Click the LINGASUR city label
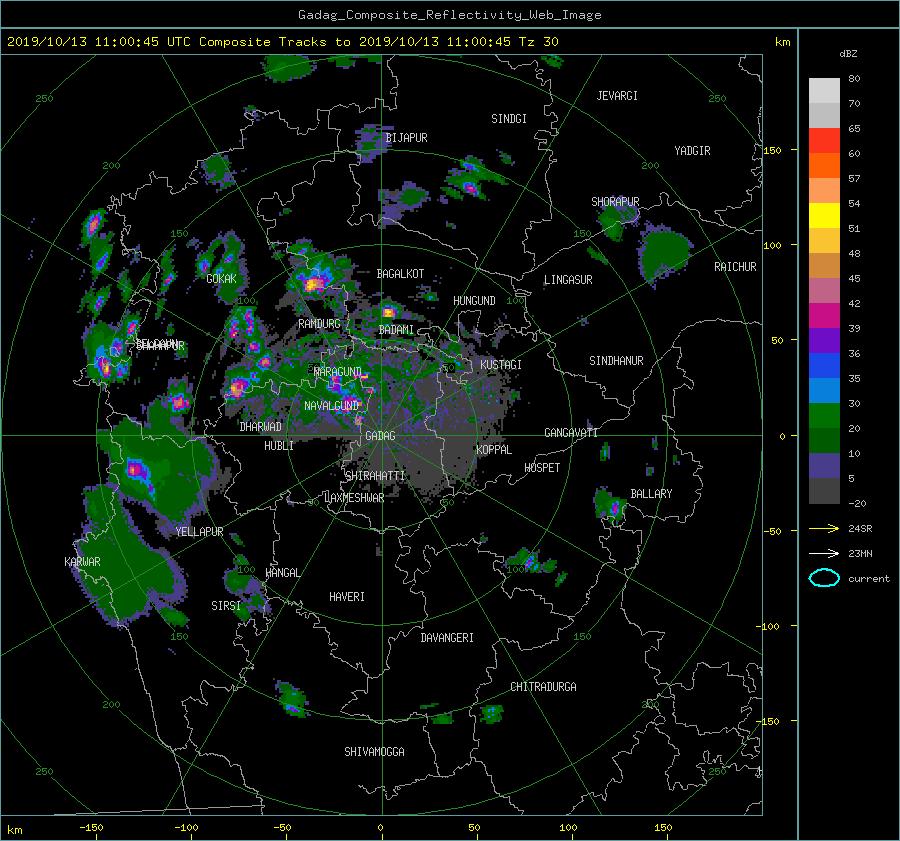Image resolution: width=900 pixels, height=841 pixels. [568, 280]
